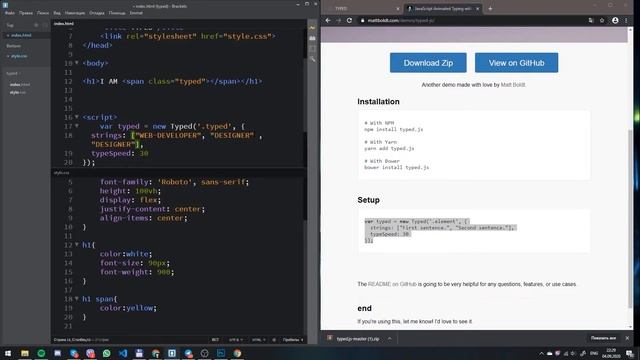
Task: Show hidden system tray icons chevron
Action: [541, 353]
